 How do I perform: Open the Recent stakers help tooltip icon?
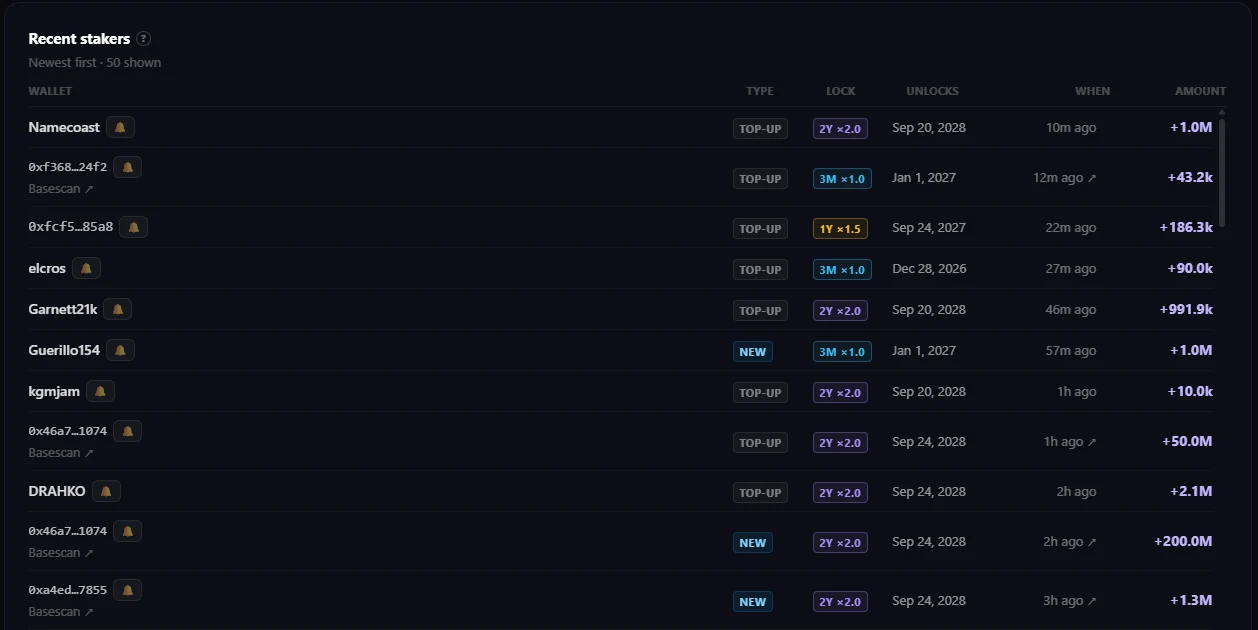pos(144,39)
